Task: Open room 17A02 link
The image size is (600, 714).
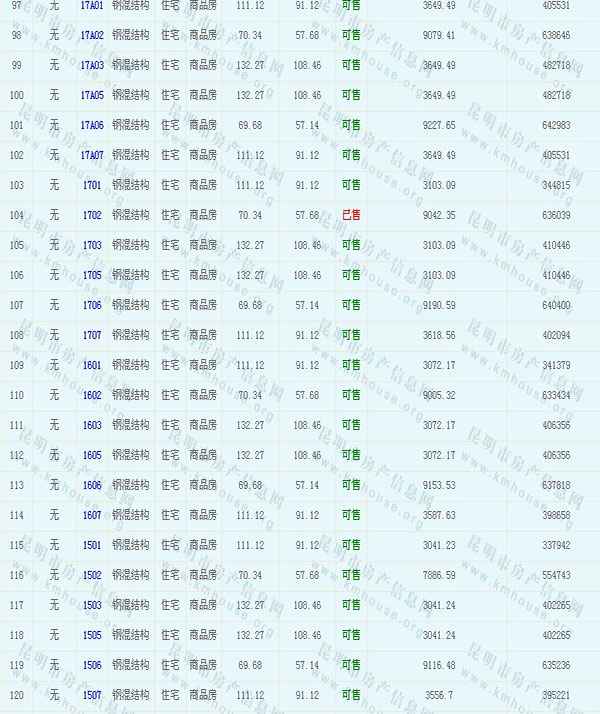Action: click(92, 36)
